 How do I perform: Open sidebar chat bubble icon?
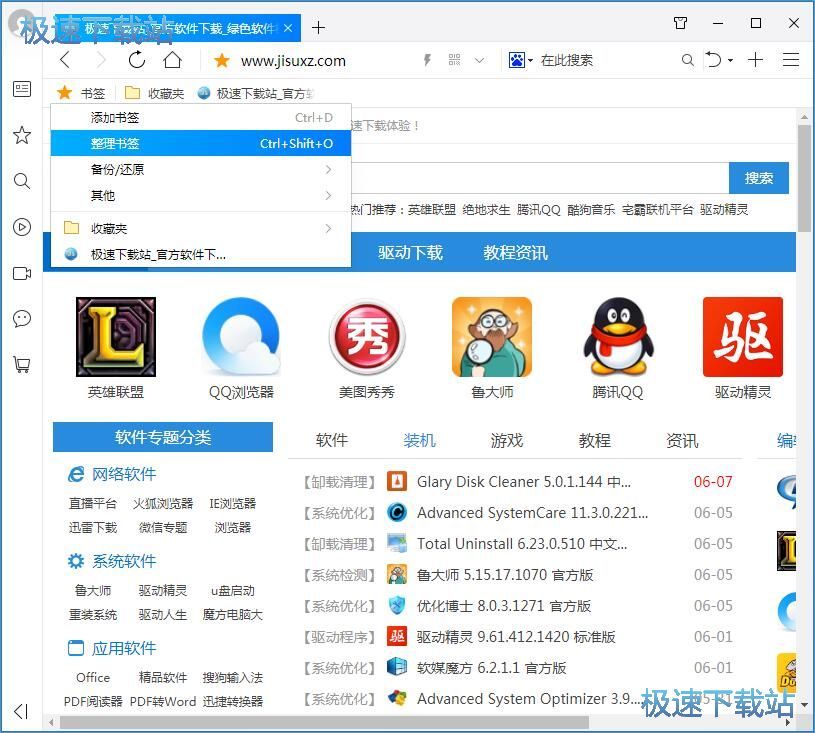pyautogui.click(x=22, y=319)
